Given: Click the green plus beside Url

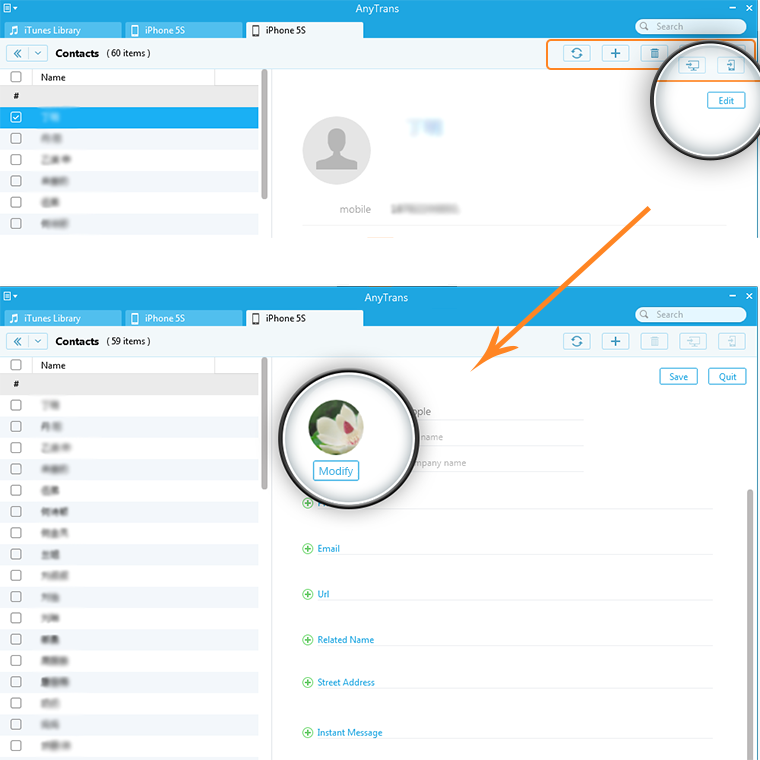Looking at the screenshot, I should pyautogui.click(x=307, y=594).
